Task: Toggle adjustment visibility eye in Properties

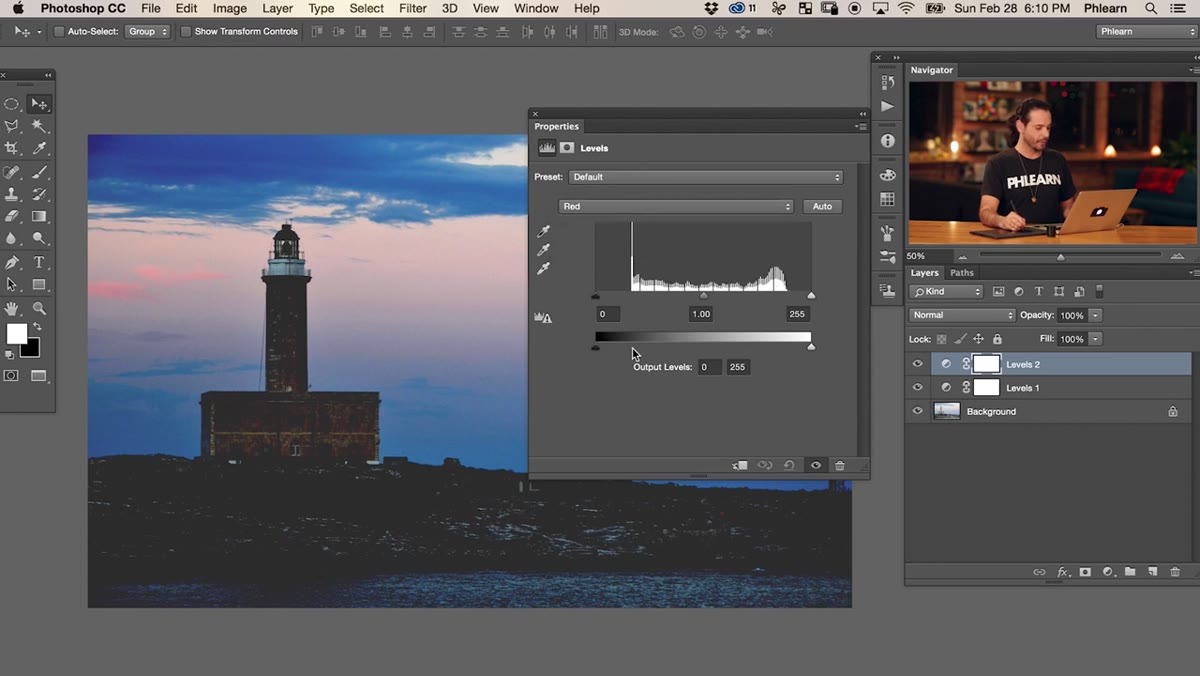Action: [x=816, y=465]
